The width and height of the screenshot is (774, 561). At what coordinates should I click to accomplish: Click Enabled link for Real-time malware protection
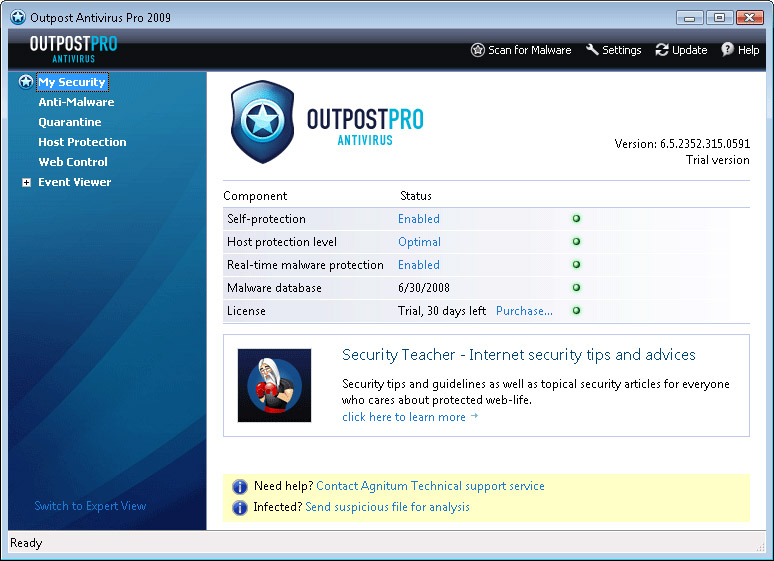coord(419,265)
